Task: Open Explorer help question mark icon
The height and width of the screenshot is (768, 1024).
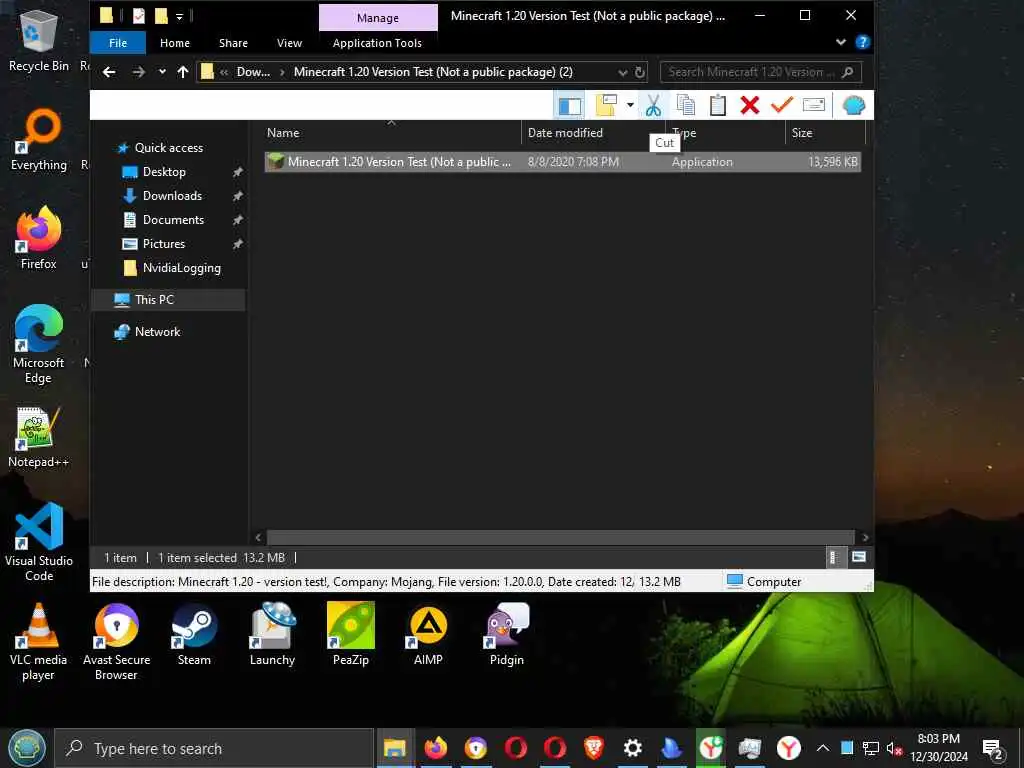Action: (863, 42)
